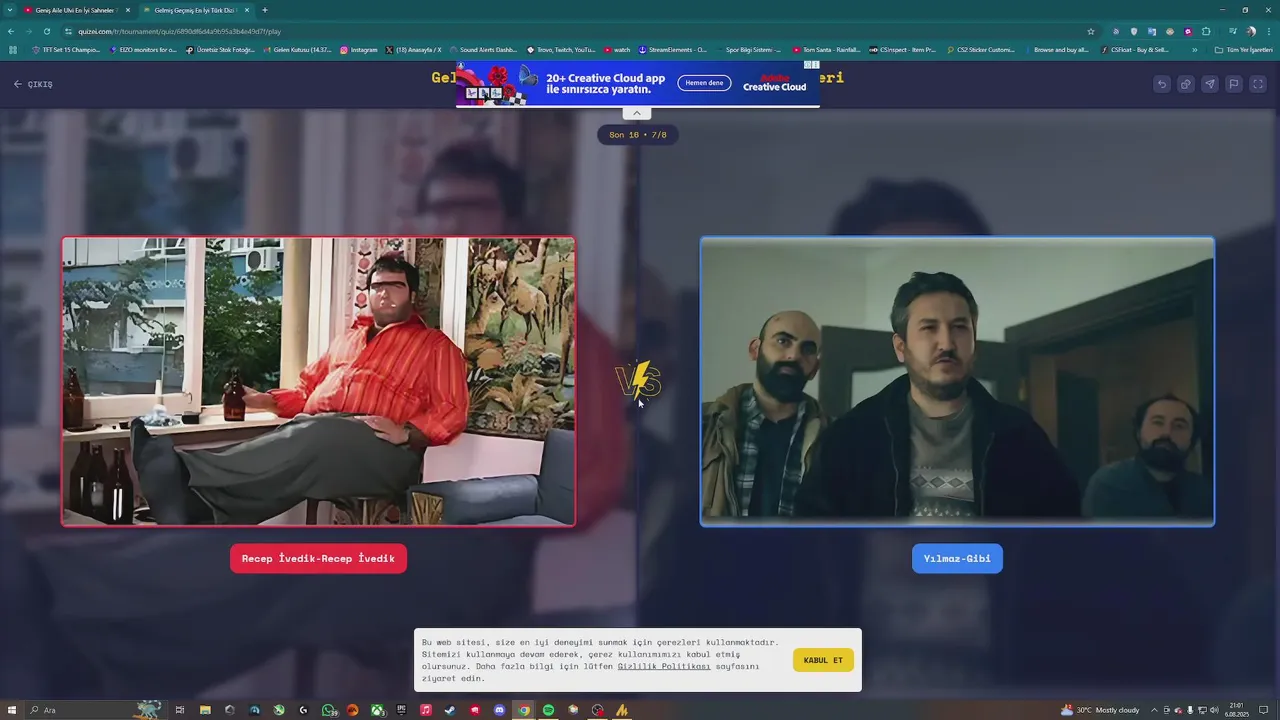Click the undo arrow icon in quiz header
The height and width of the screenshot is (720, 1280).
1162,84
